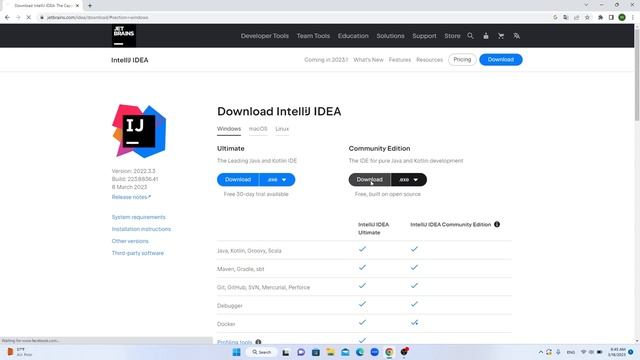Open the Support menu

[x=424, y=36]
